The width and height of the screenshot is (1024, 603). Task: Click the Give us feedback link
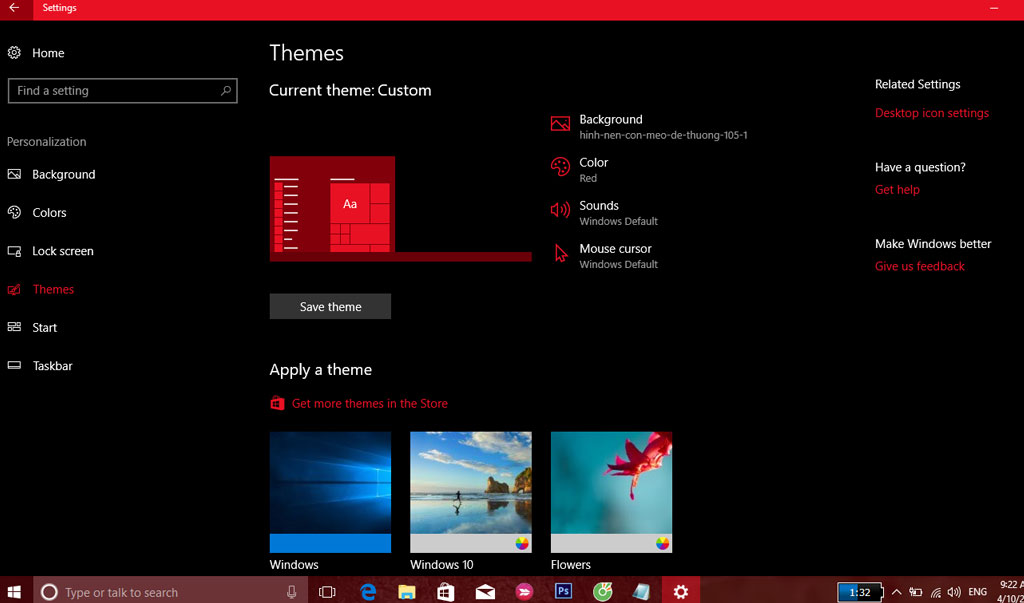919,266
